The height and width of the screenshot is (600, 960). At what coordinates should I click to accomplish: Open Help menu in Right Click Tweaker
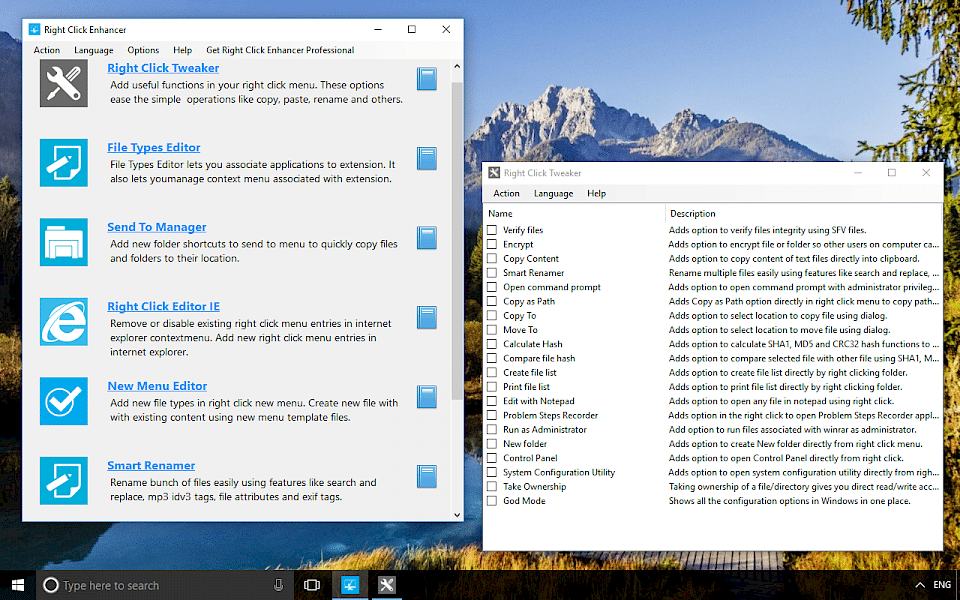pos(596,193)
